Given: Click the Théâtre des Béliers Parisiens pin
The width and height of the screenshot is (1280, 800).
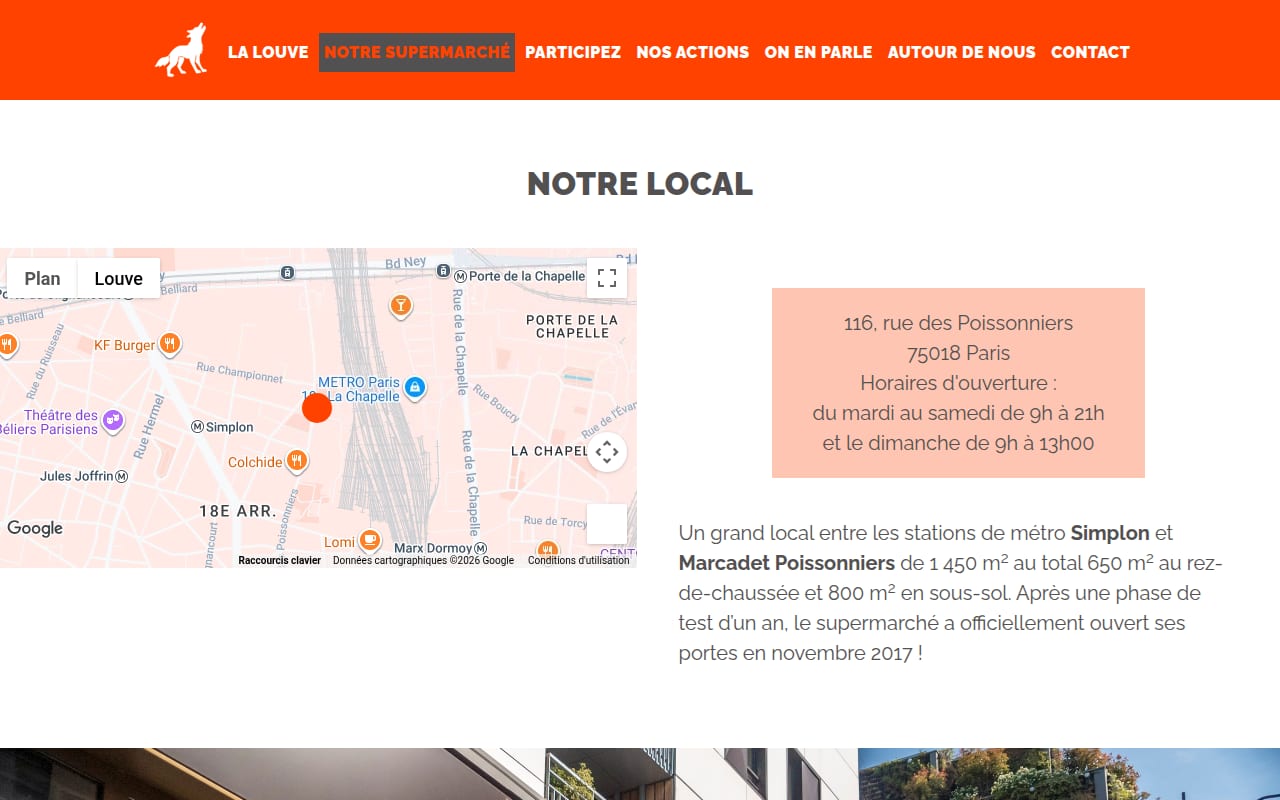Looking at the screenshot, I should (113, 421).
